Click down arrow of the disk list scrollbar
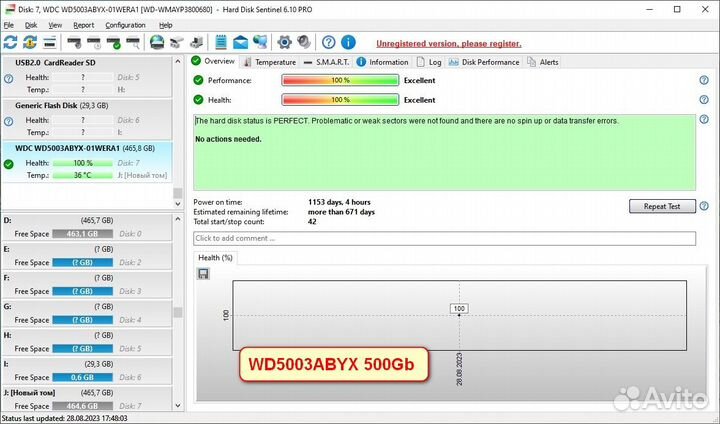The width and height of the screenshot is (720, 424). click(x=178, y=204)
